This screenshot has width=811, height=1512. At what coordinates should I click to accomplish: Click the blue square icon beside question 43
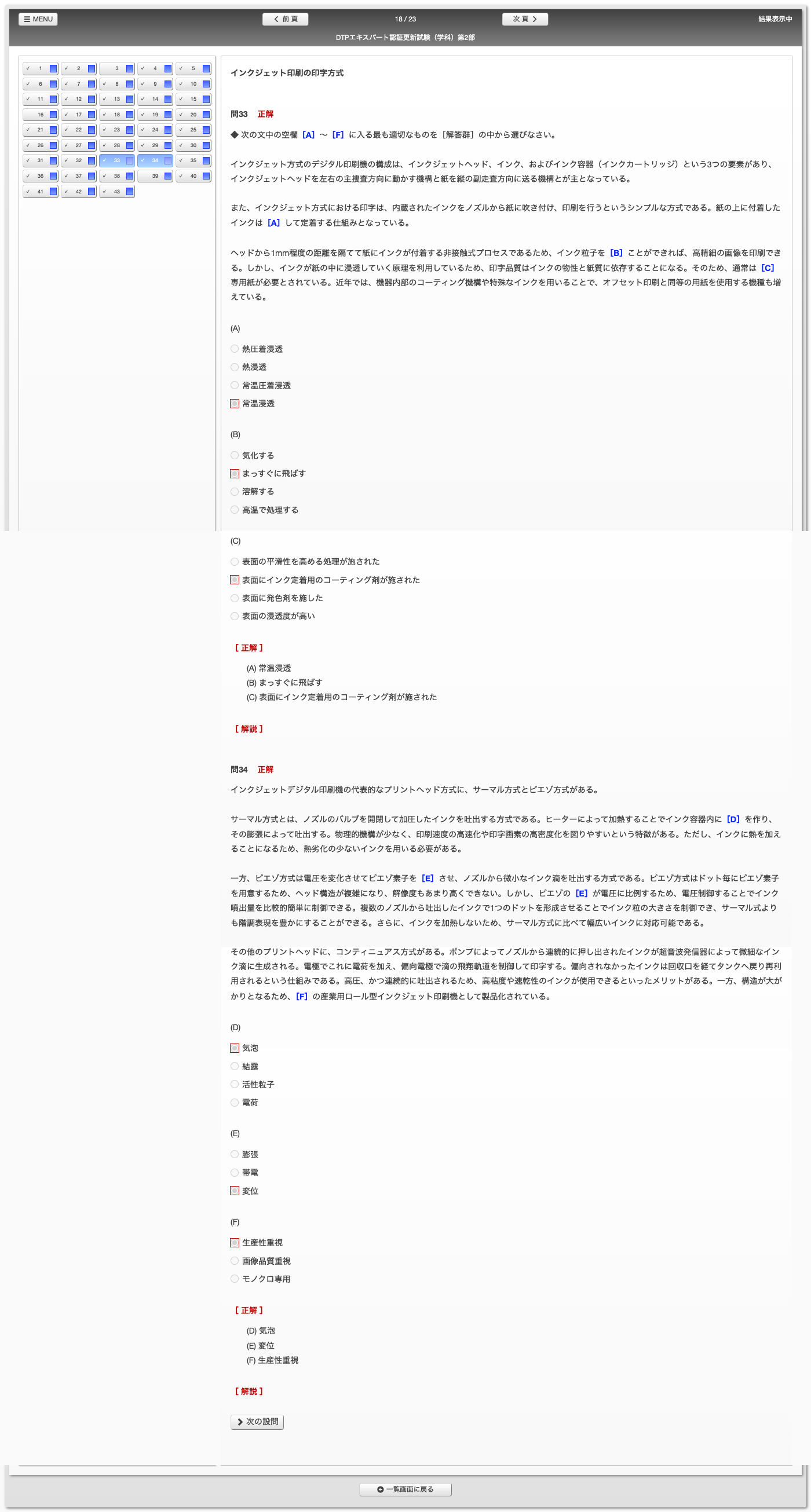130,191
